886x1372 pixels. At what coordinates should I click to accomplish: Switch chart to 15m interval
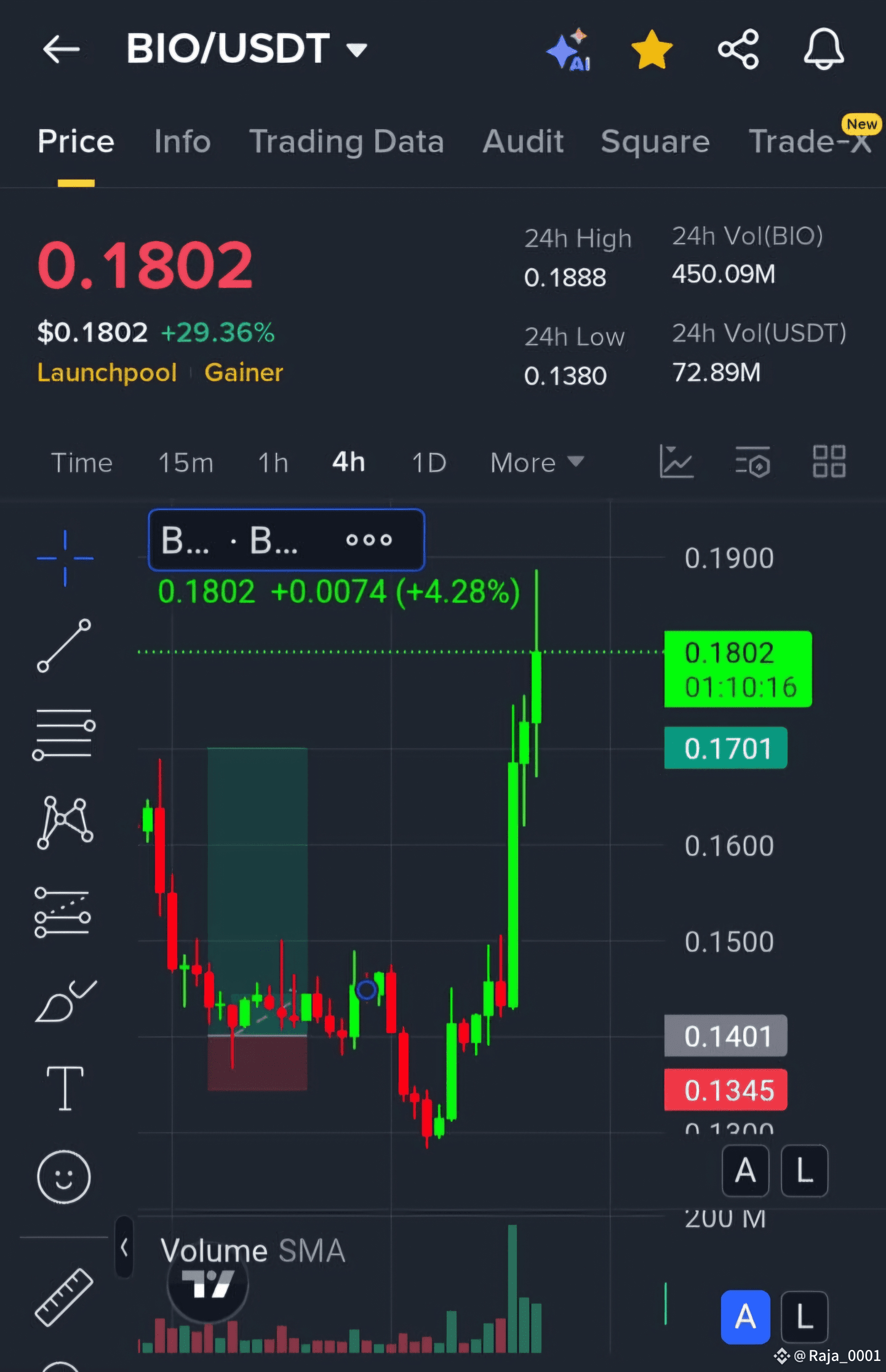186,462
